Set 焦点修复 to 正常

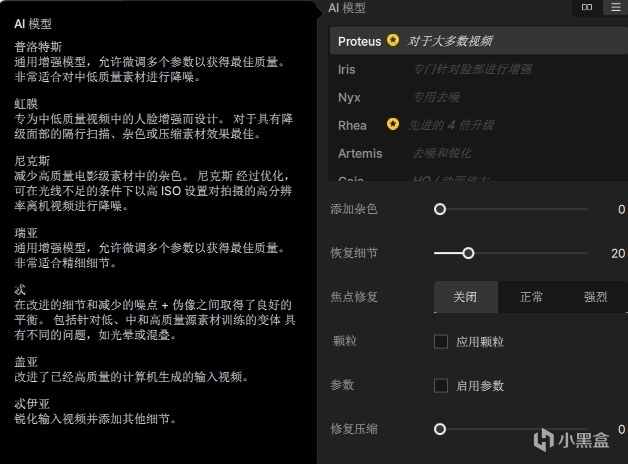531,297
